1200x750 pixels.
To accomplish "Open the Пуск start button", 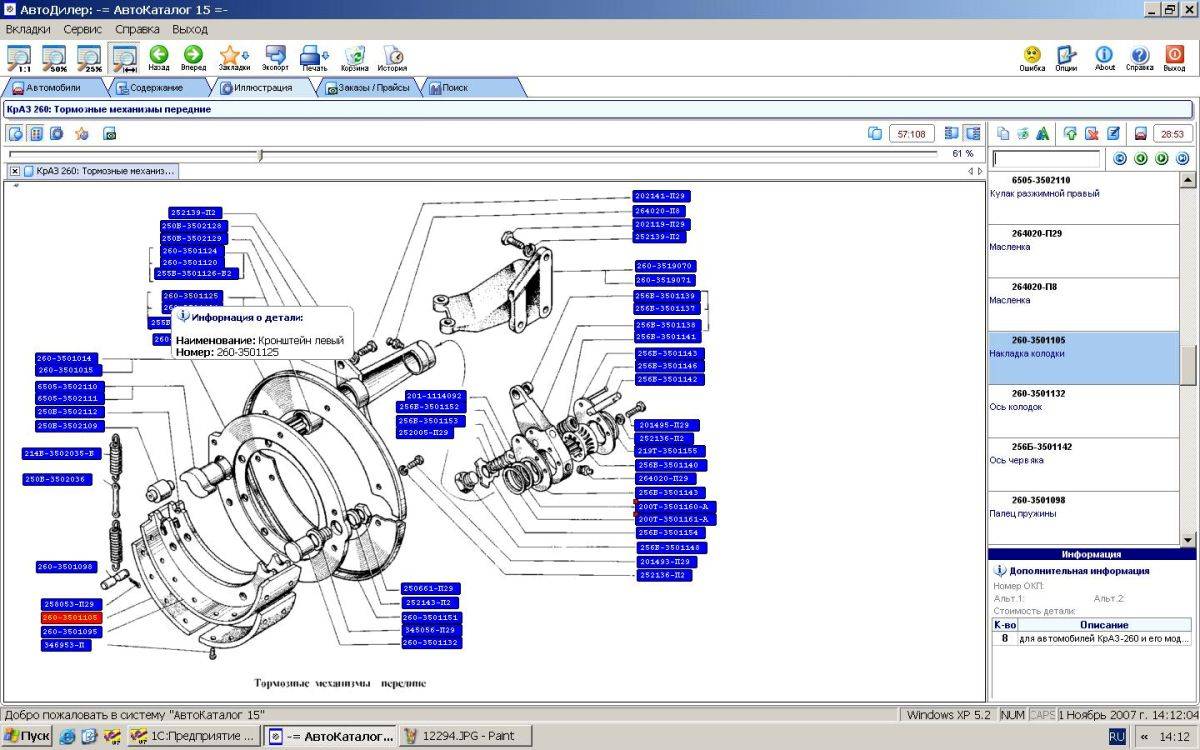I will (x=27, y=736).
